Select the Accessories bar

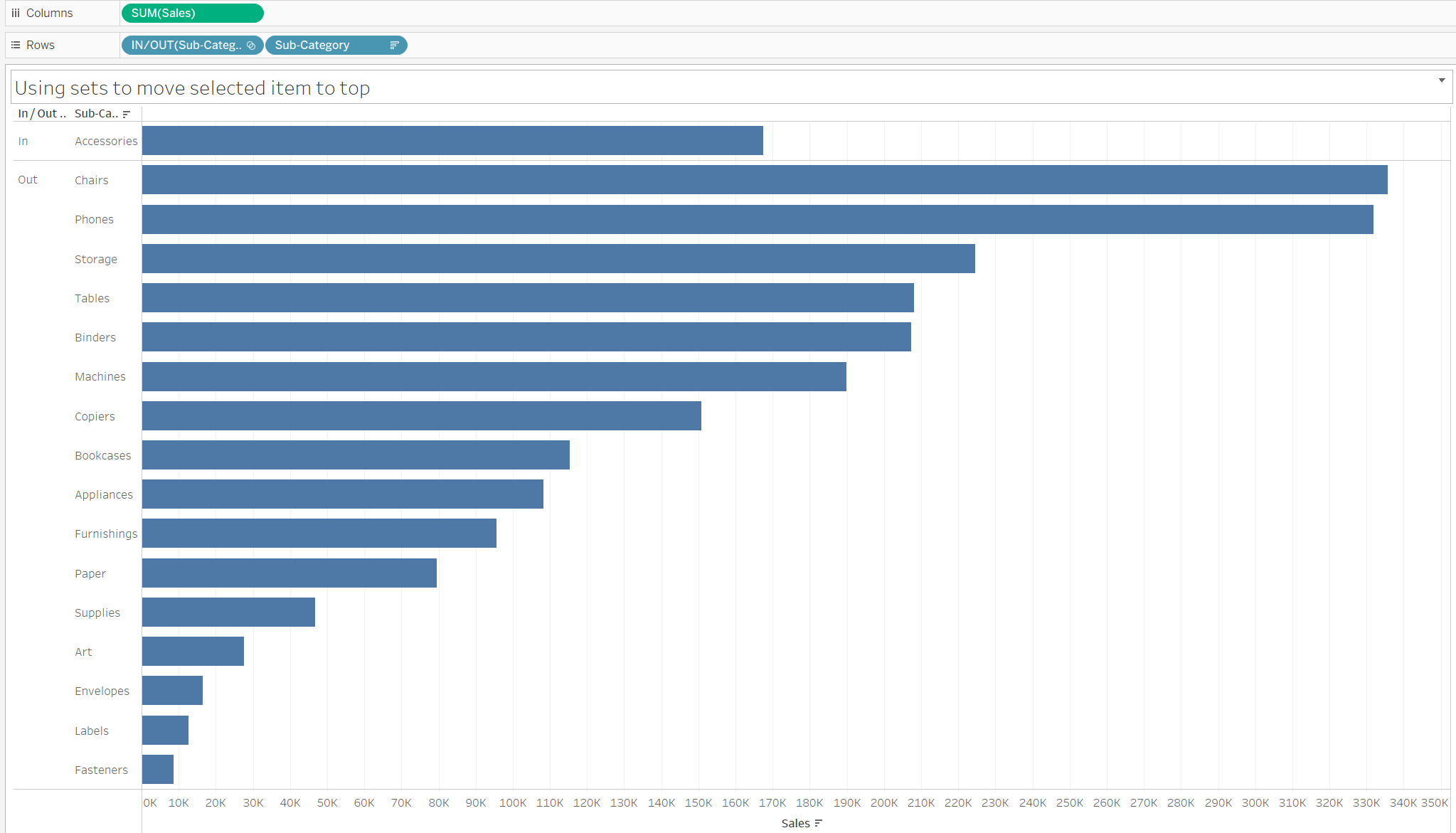[x=452, y=141]
